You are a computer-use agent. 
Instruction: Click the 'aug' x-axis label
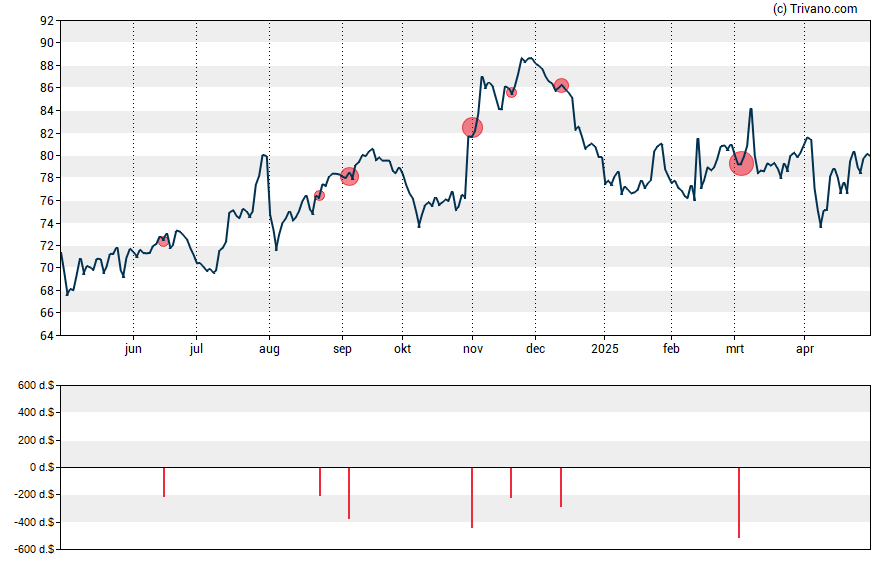(269, 349)
